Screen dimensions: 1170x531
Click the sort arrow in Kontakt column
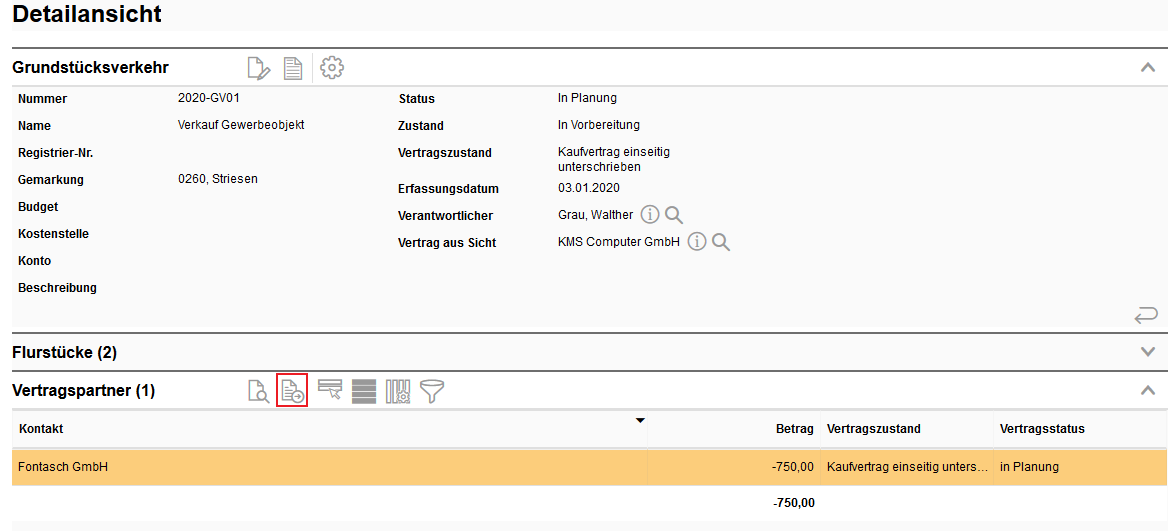point(640,421)
